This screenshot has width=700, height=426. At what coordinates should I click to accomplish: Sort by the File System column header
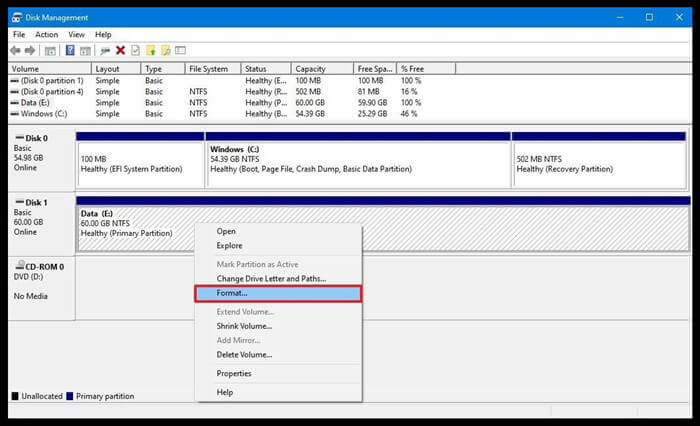click(x=208, y=69)
